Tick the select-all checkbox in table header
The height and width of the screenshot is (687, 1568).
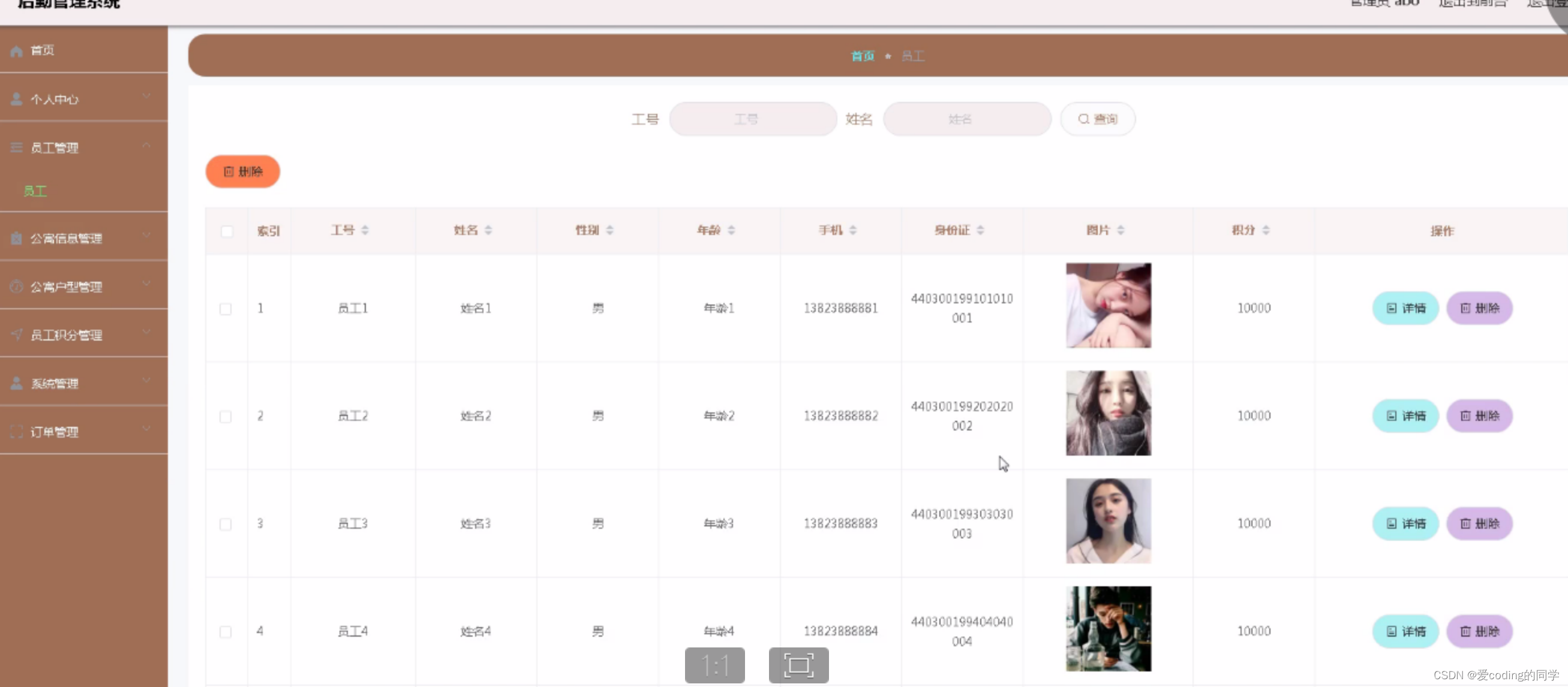[x=226, y=231]
